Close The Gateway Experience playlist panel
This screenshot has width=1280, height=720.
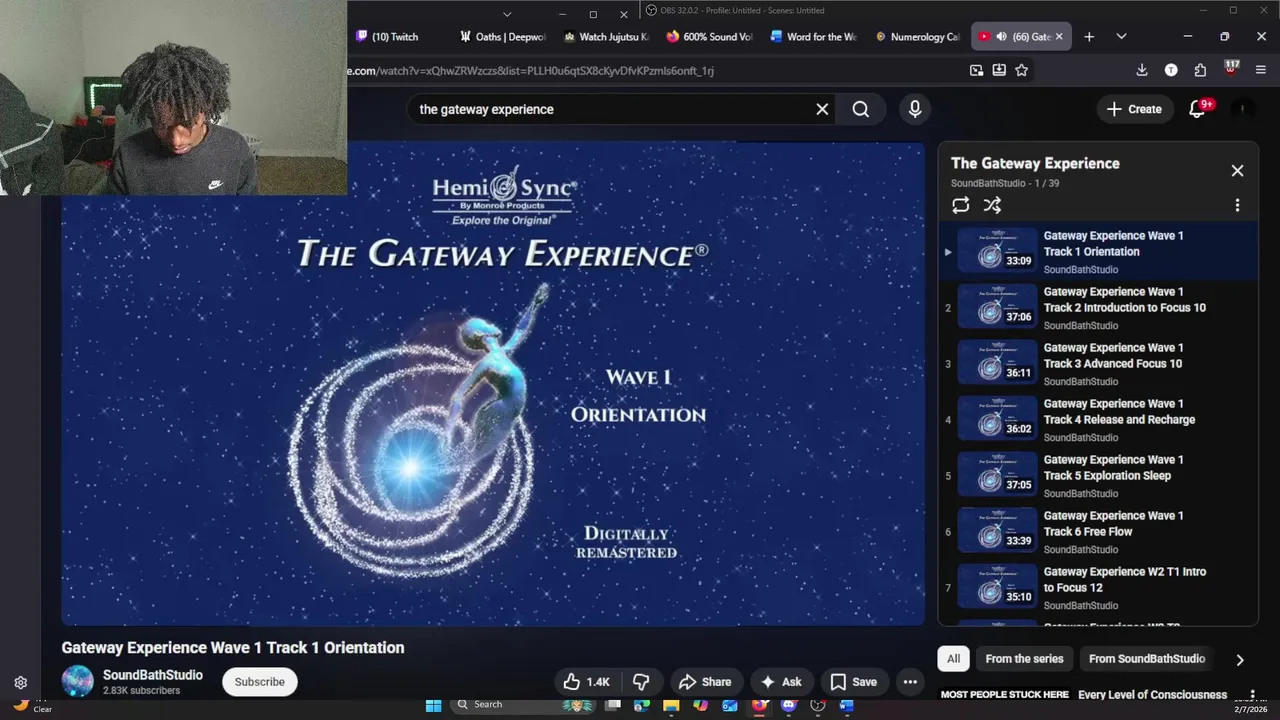1237,171
